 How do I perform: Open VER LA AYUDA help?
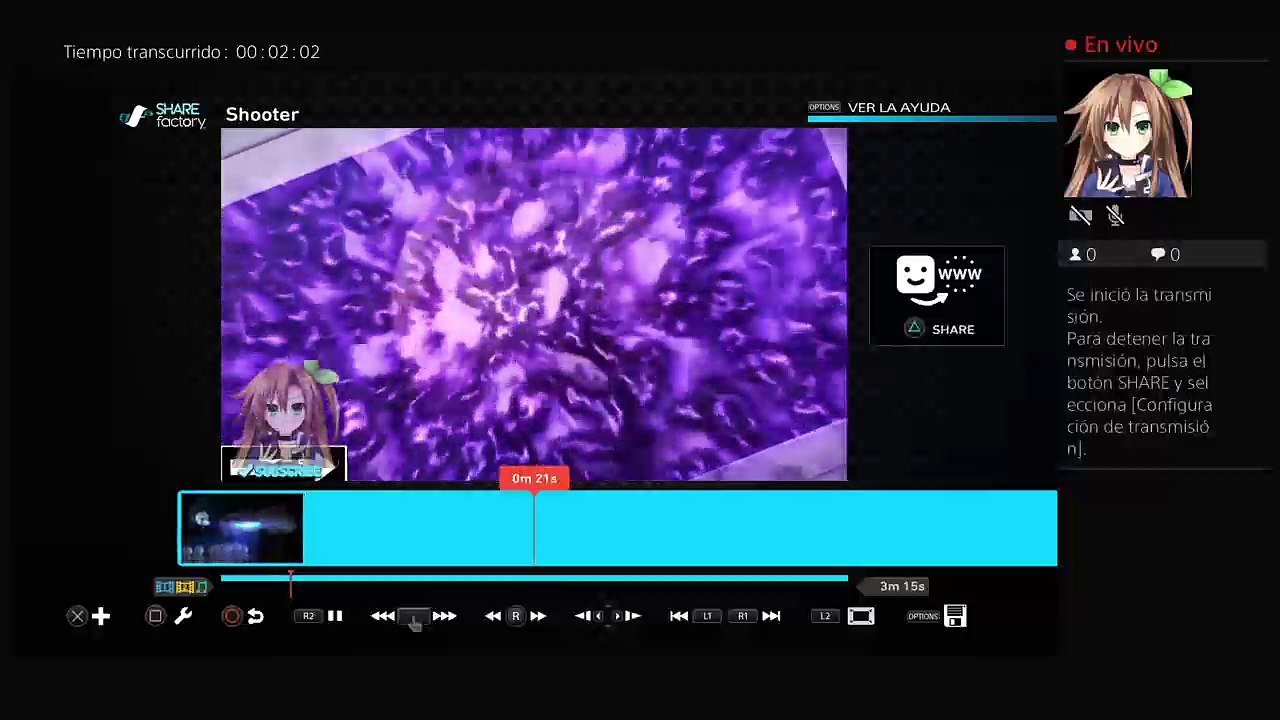click(x=899, y=107)
